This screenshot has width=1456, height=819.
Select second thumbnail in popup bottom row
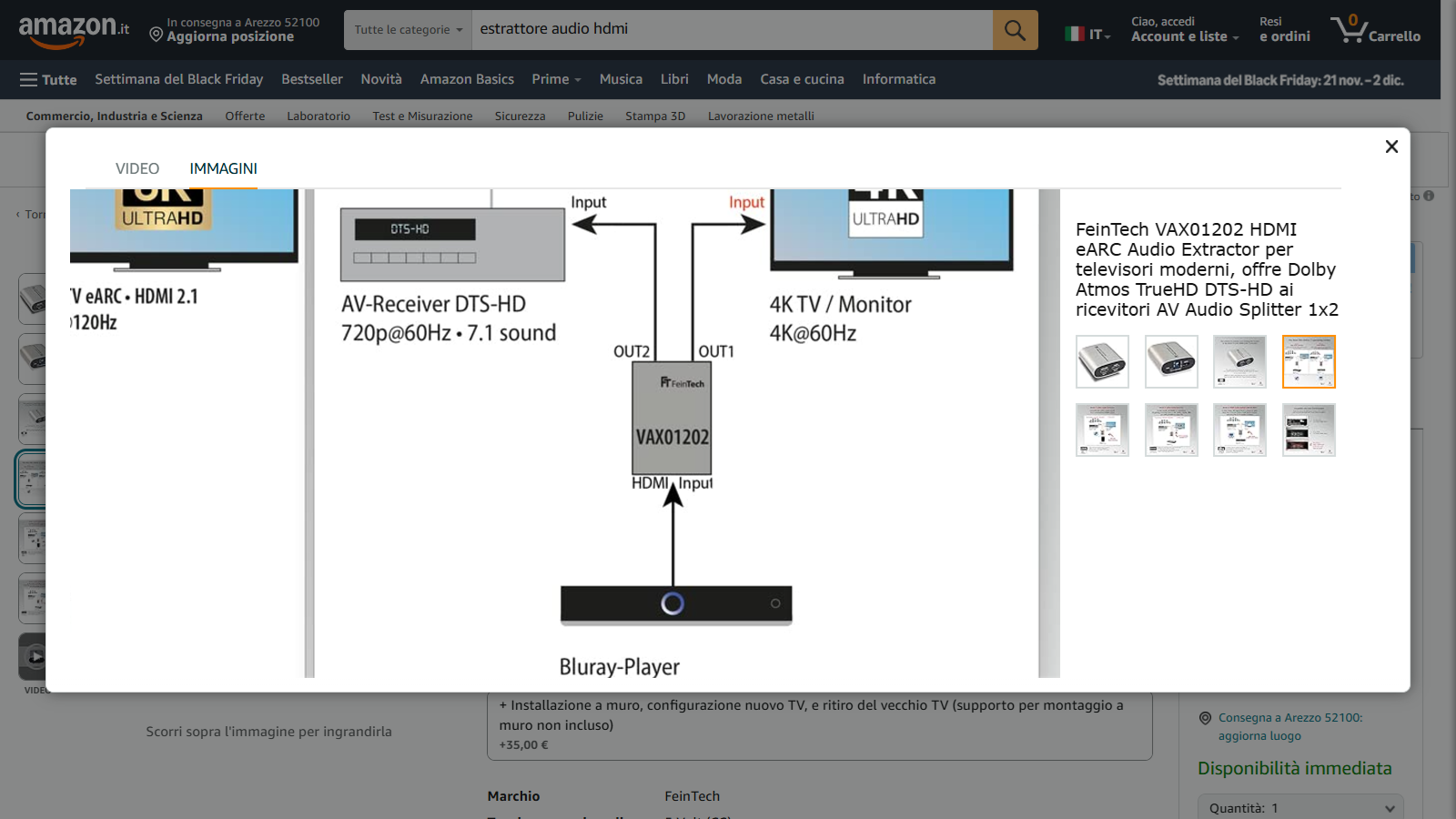[1171, 430]
